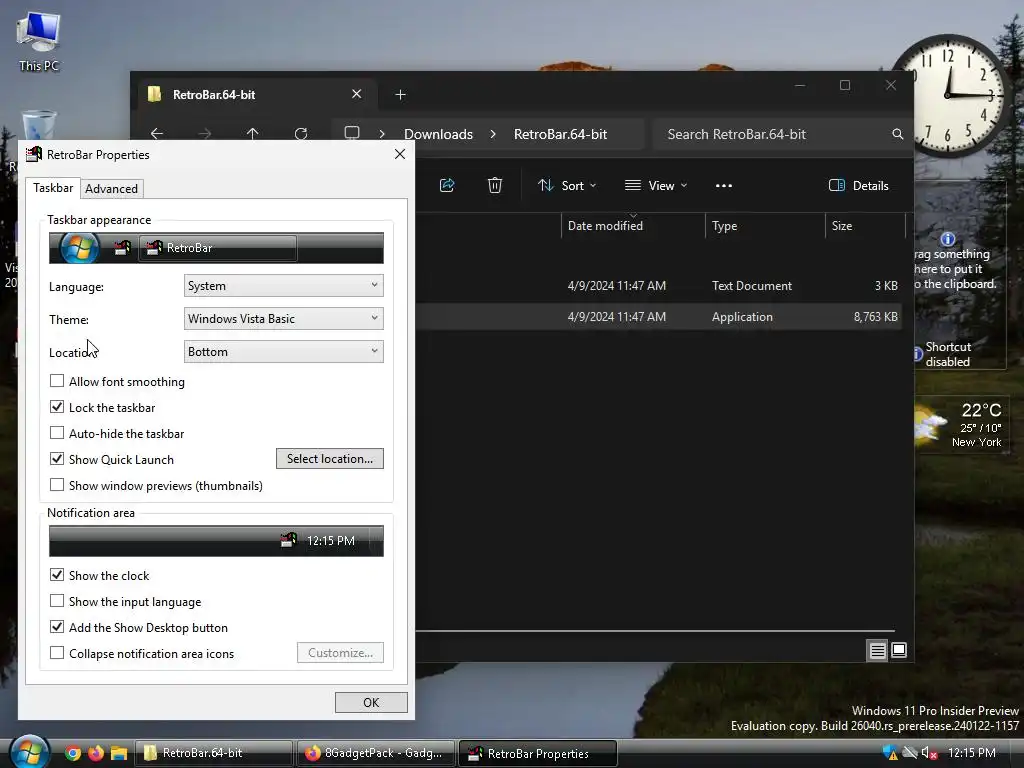Expand the View menu in Explorer
This screenshot has width=1024, height=768.
[x=656, y=185]
